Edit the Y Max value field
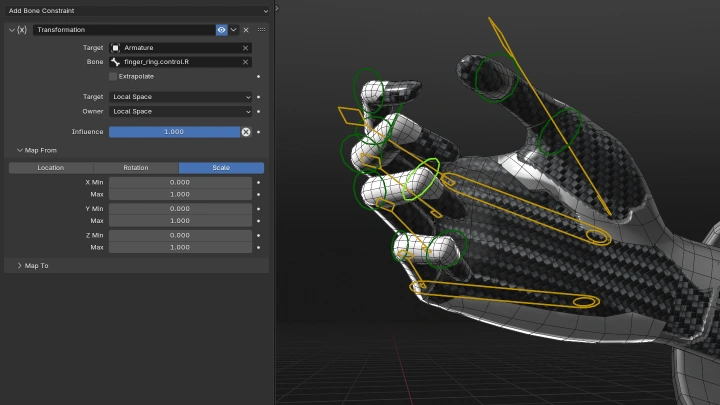Image resolution: width=720 pixels, height=405 pixels. [180, 221]
